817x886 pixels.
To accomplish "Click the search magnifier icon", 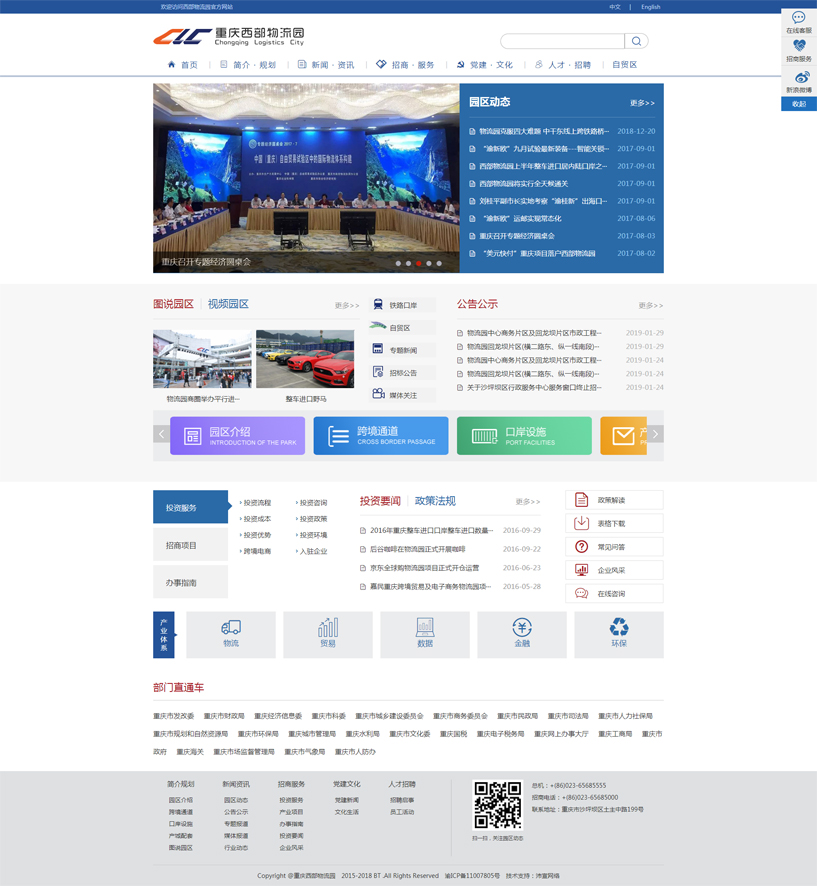I will coord(636,41).
